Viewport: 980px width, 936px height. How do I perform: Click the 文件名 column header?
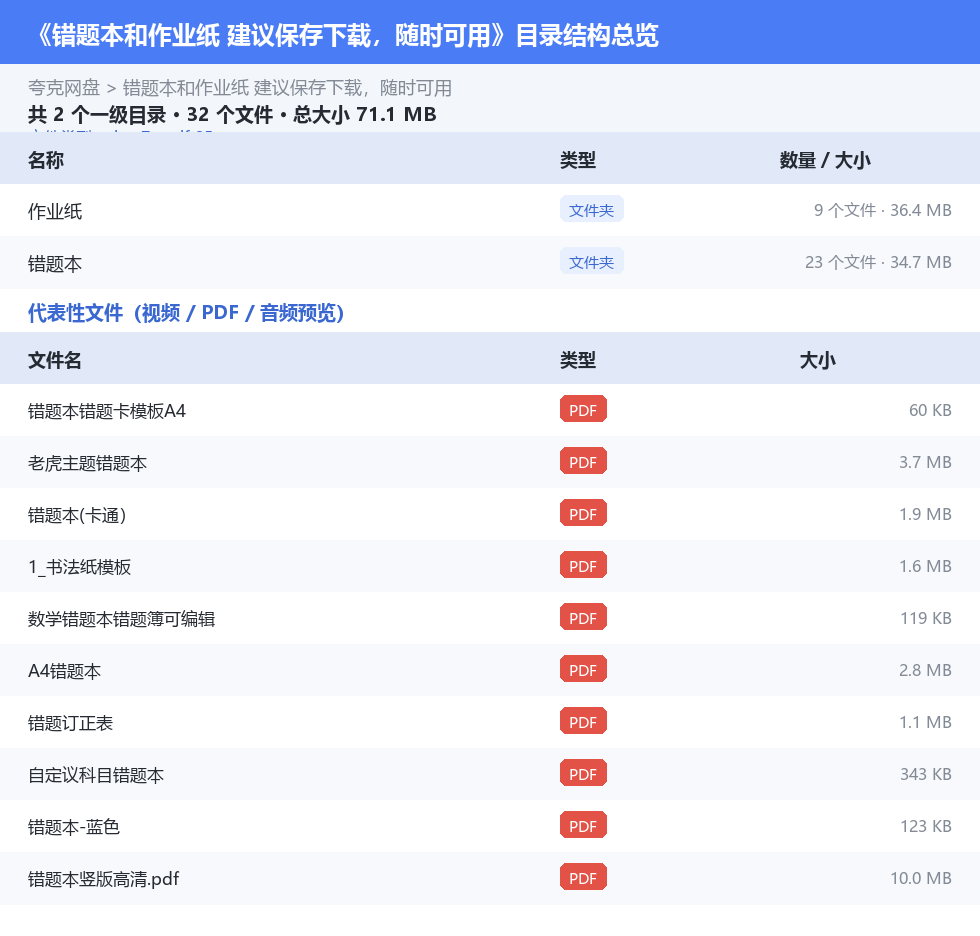54,360
